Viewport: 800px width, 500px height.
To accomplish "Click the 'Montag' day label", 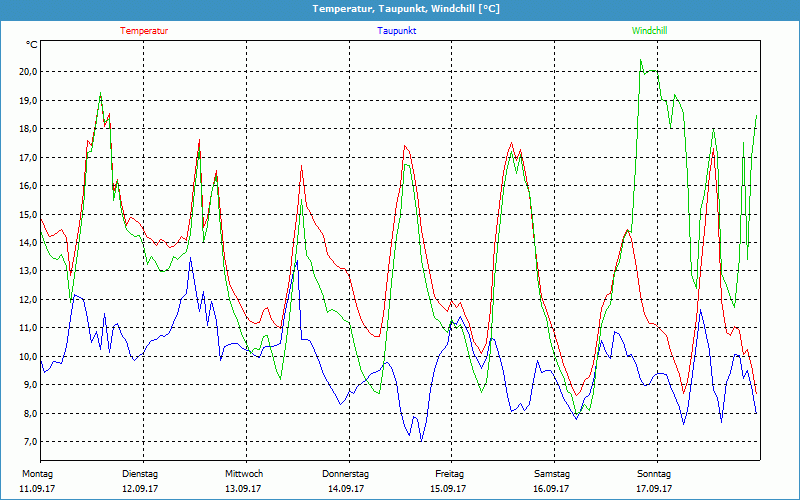I will (x=37, y=474).
